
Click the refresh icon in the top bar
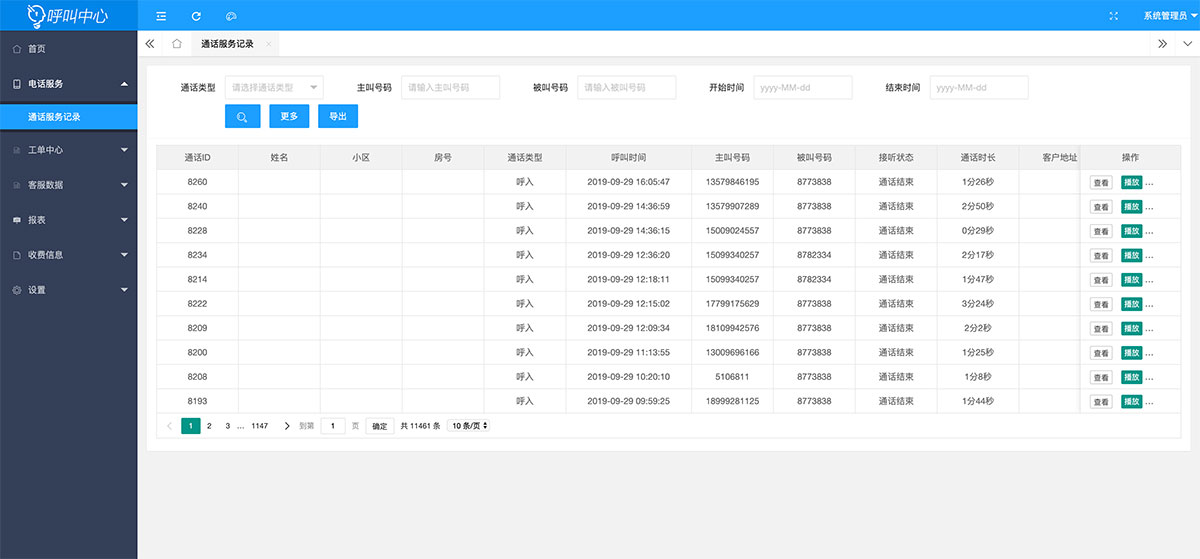click(x=196, y=16)
